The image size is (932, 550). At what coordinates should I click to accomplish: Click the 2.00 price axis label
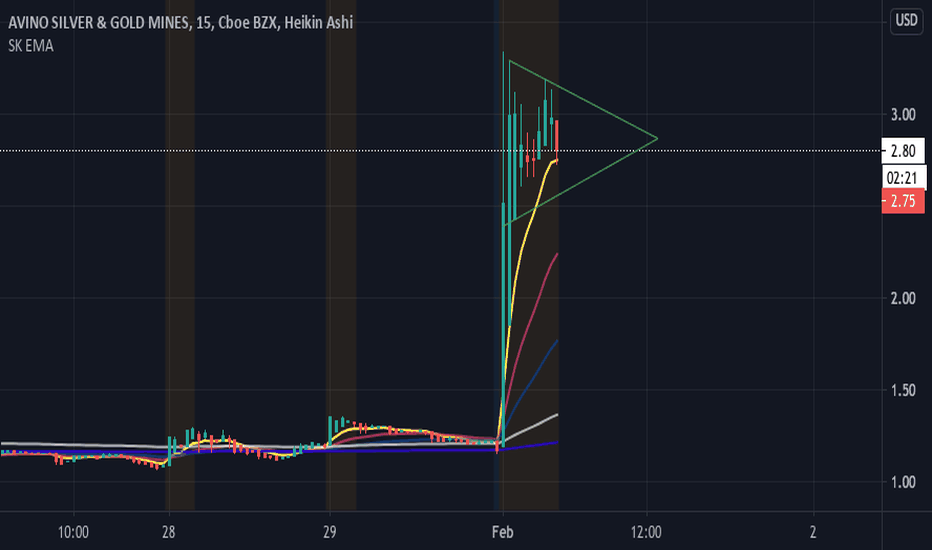pyautogui.click(x=903, y=298)
